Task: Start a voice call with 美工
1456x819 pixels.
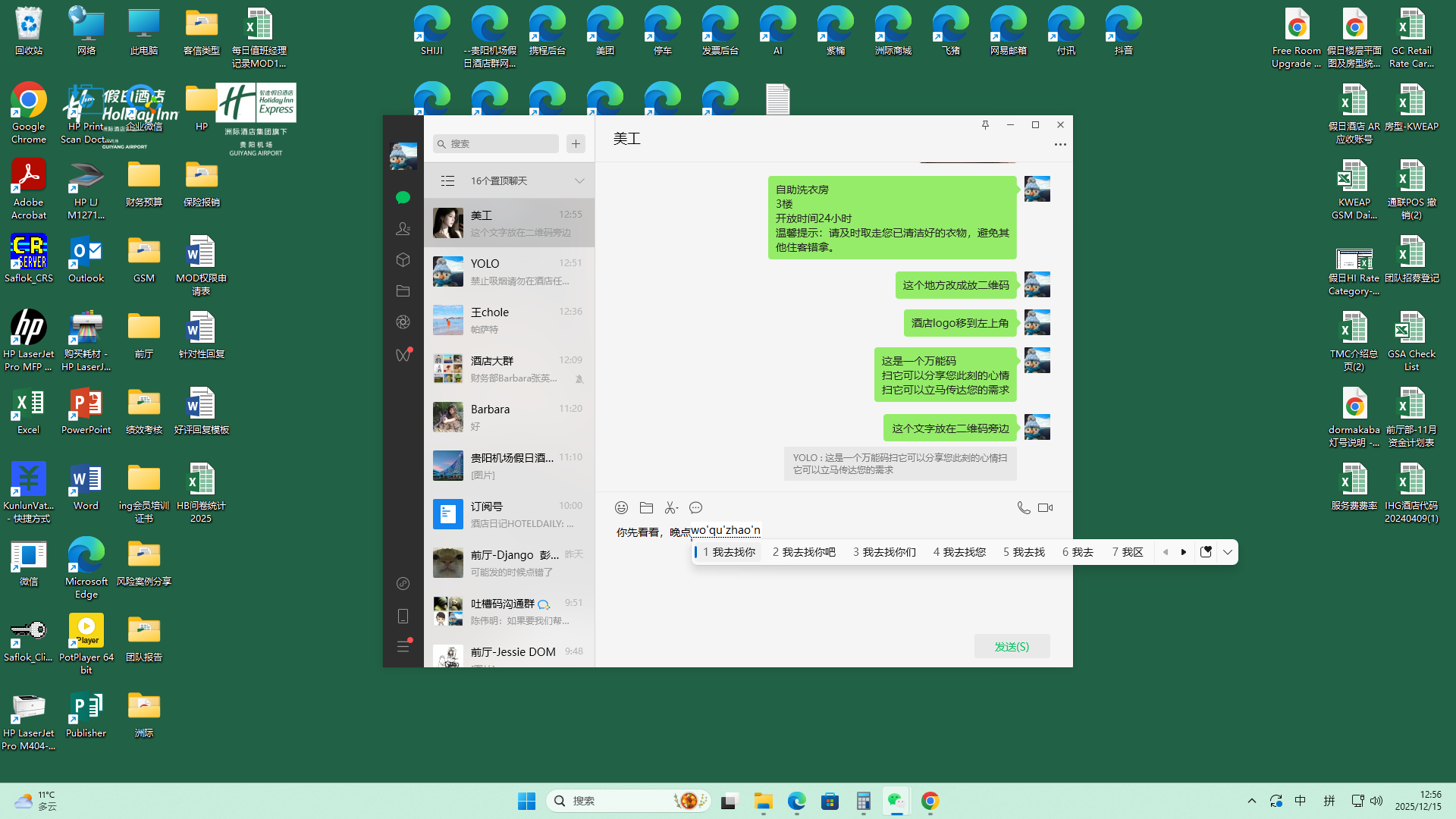Action: click(x=1023, y=507)
